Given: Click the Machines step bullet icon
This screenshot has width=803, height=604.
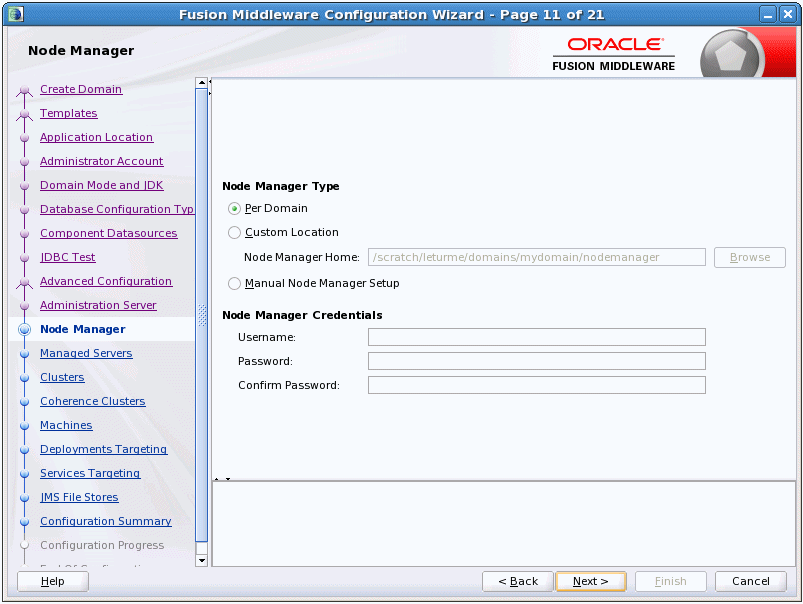Looking at the screenshot, I should tap(24, 426).
